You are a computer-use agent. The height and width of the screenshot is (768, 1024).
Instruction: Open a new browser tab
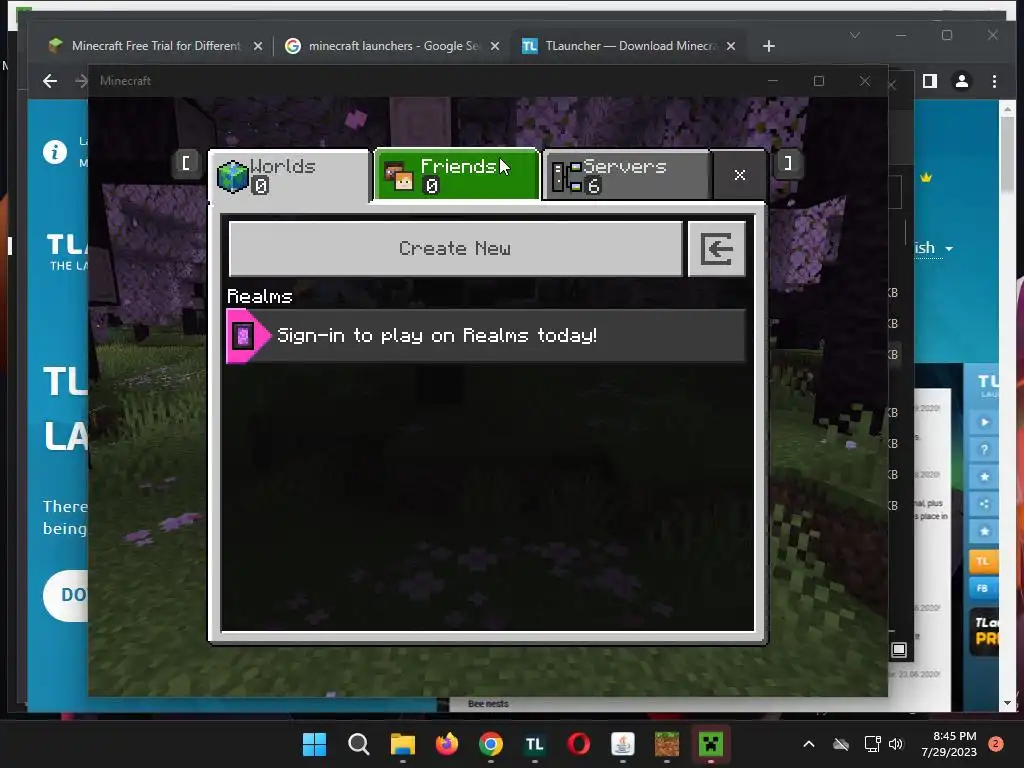(x=769, y=46)
